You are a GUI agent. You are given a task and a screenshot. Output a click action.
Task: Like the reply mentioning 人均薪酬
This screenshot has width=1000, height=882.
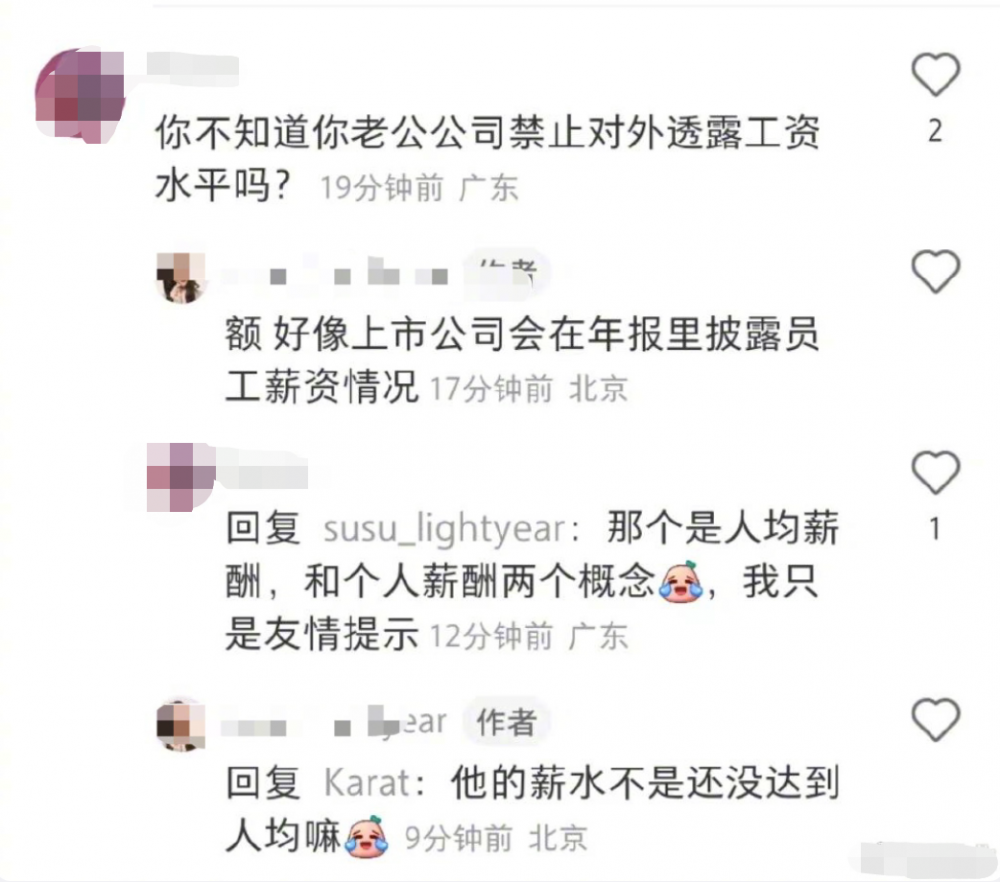[936, 473]
